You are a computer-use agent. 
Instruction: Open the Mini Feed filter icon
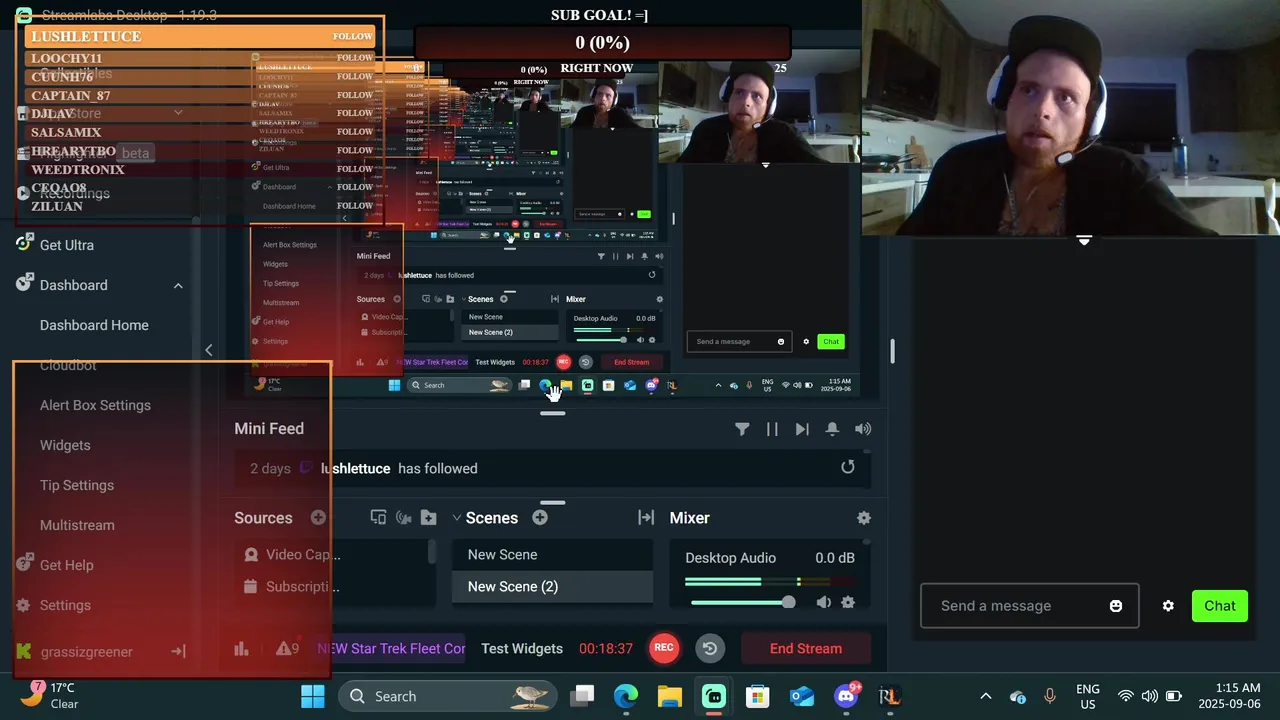click(742, 429)
